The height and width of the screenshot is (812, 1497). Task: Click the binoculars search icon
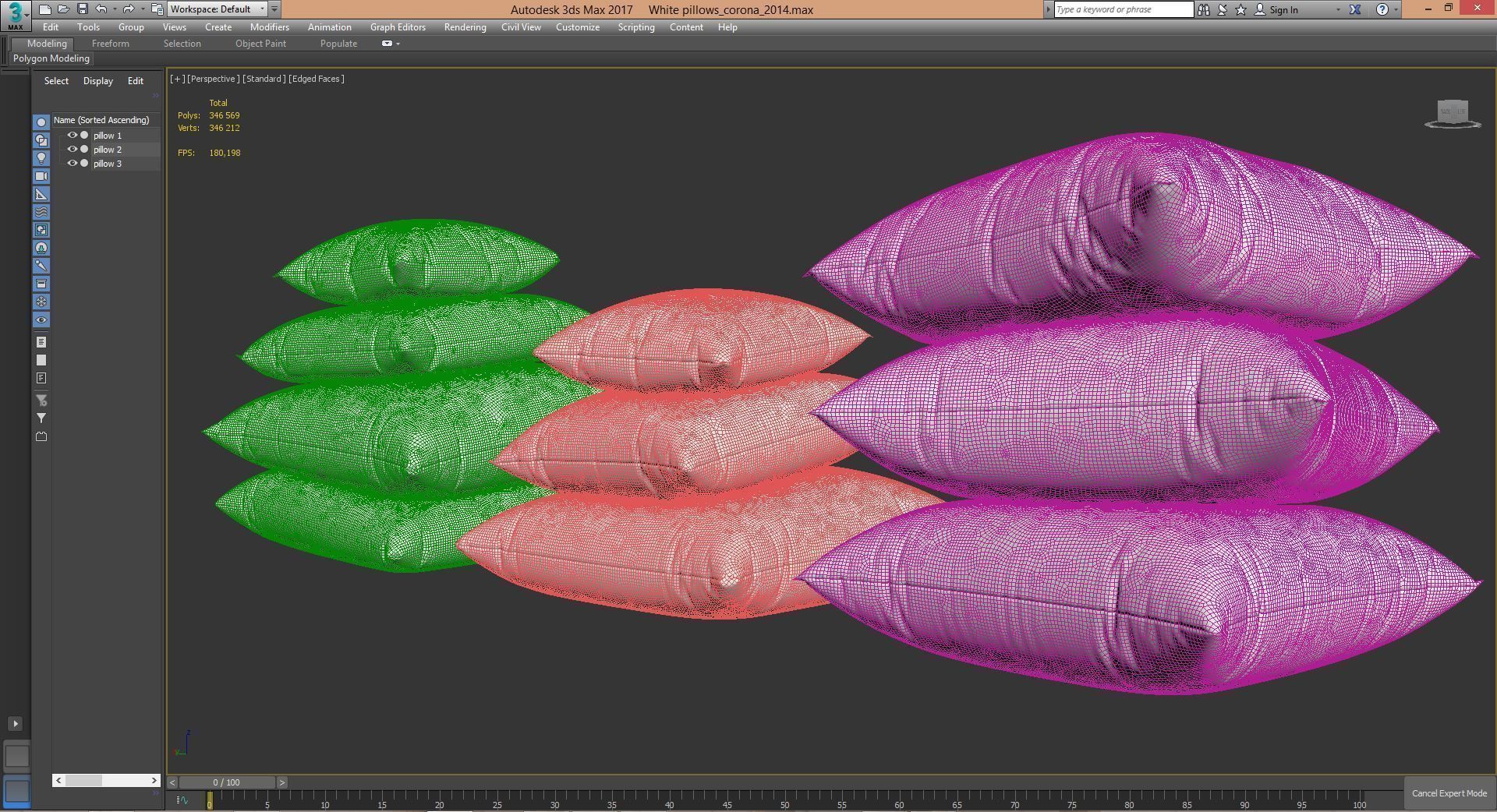[x=1204, y=9]
